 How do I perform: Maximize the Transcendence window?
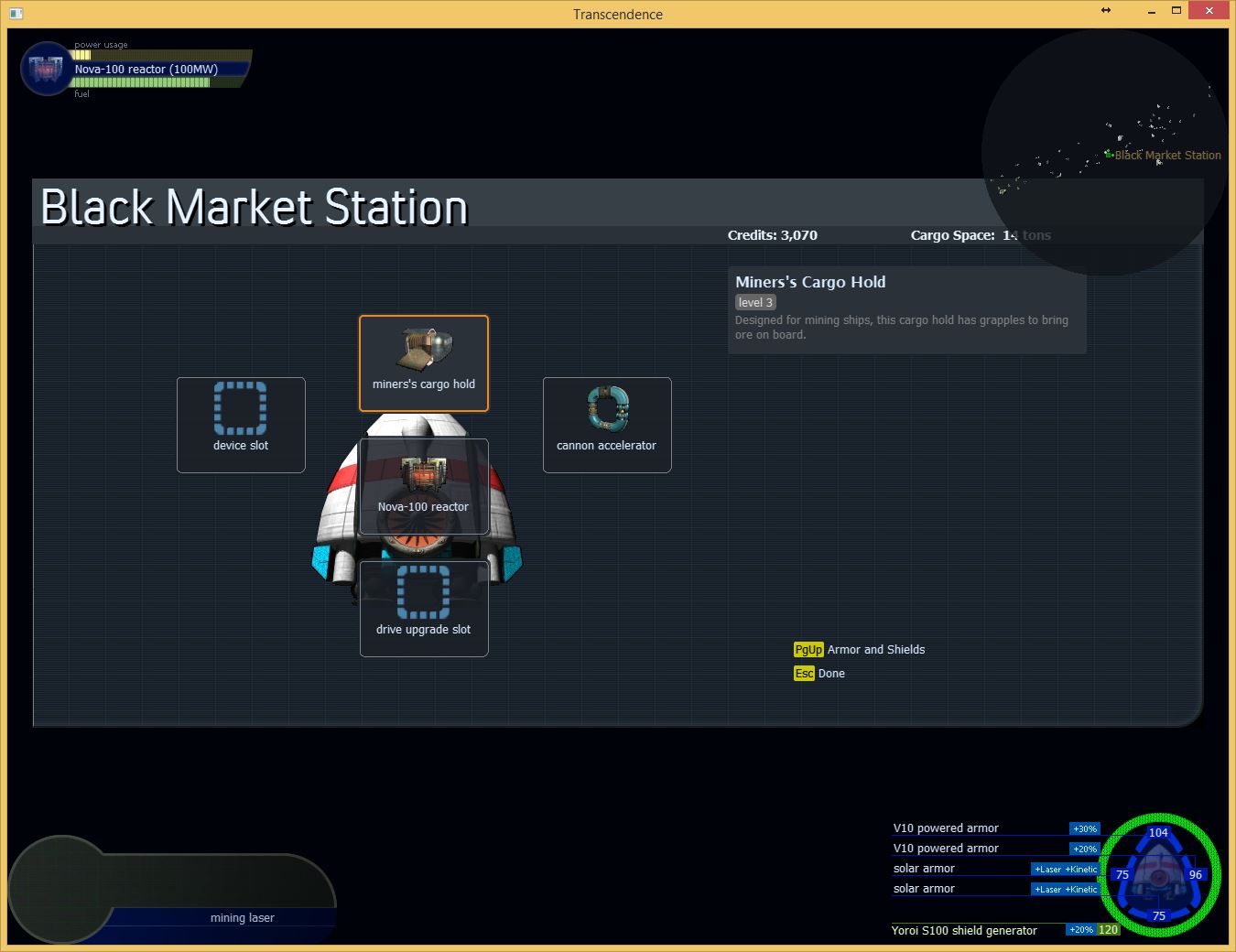click(1176, 11)
